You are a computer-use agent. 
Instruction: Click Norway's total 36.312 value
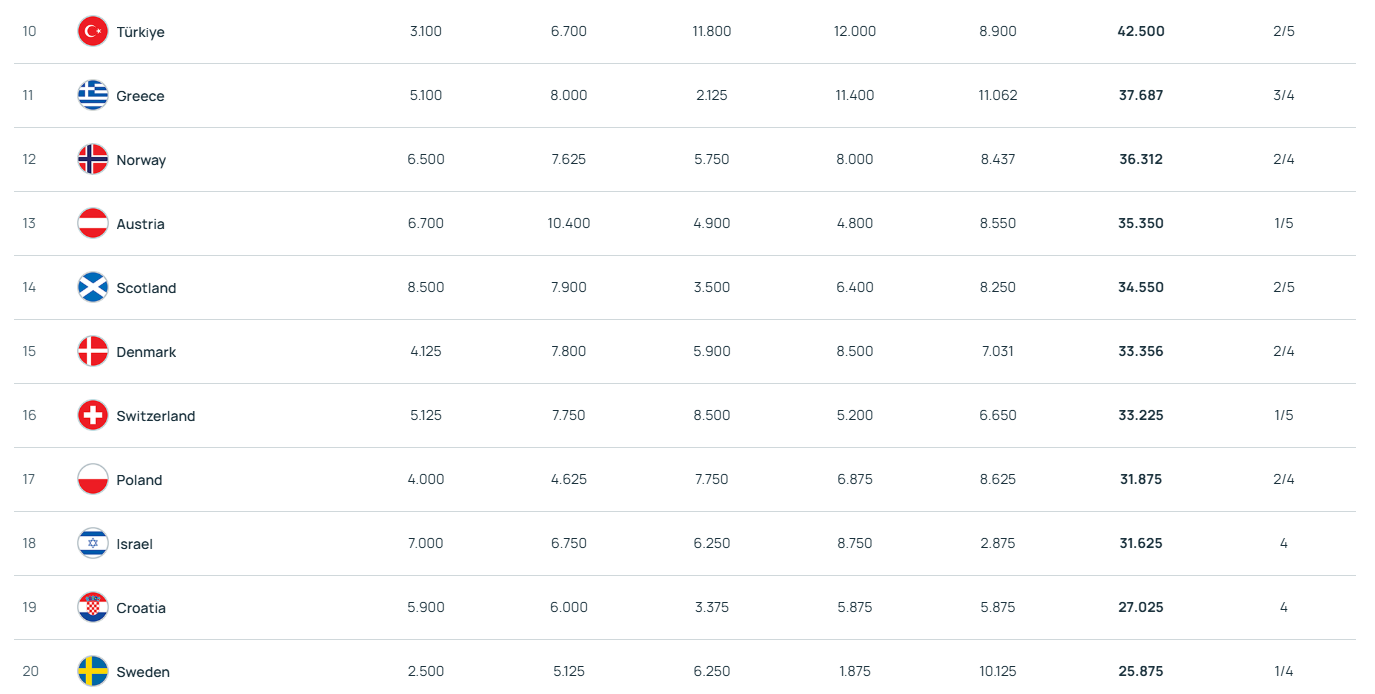pyautogui.click(x=1141, y=160)
